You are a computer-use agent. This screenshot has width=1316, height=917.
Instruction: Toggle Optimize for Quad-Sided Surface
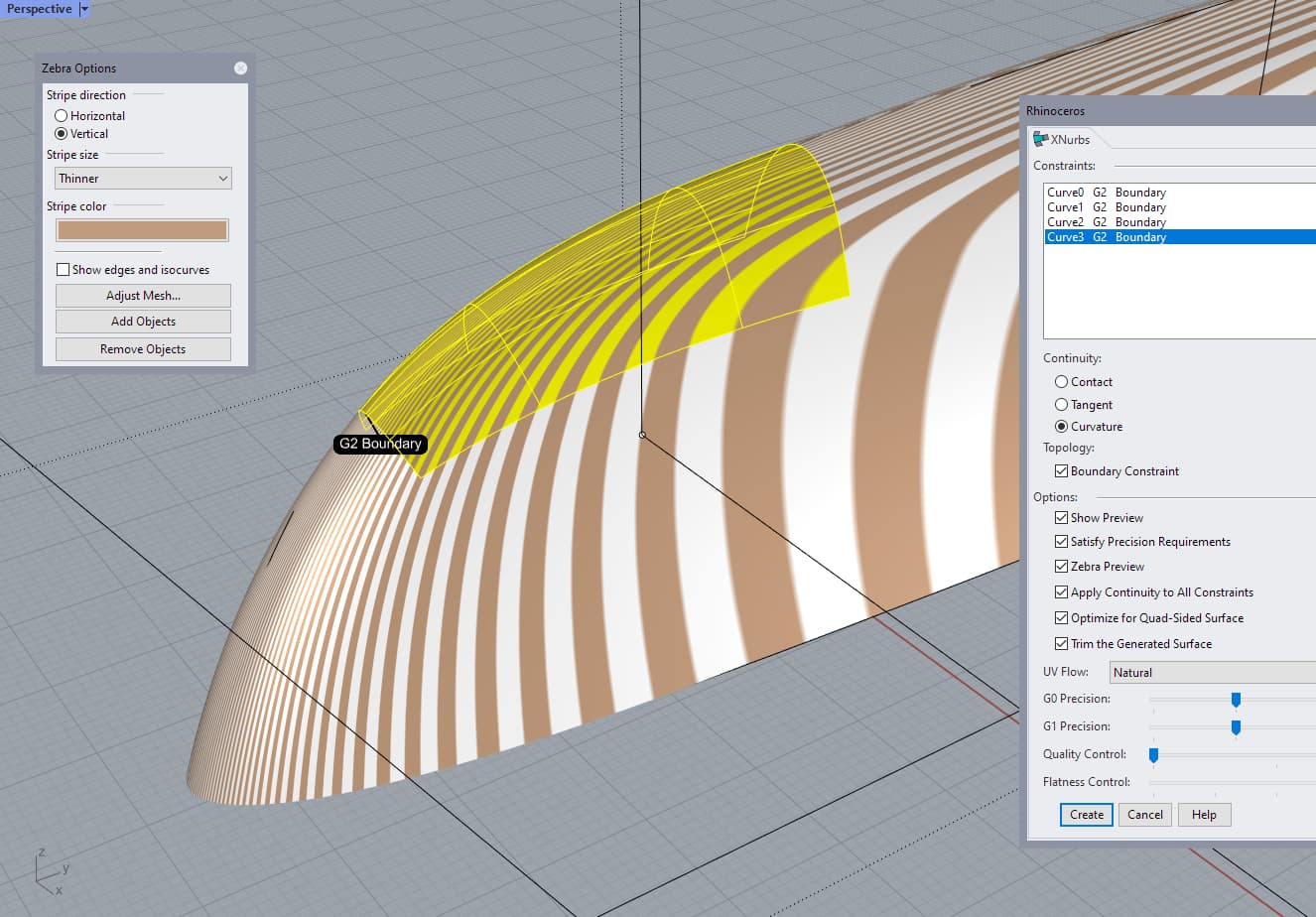(x=1062, y=618)
